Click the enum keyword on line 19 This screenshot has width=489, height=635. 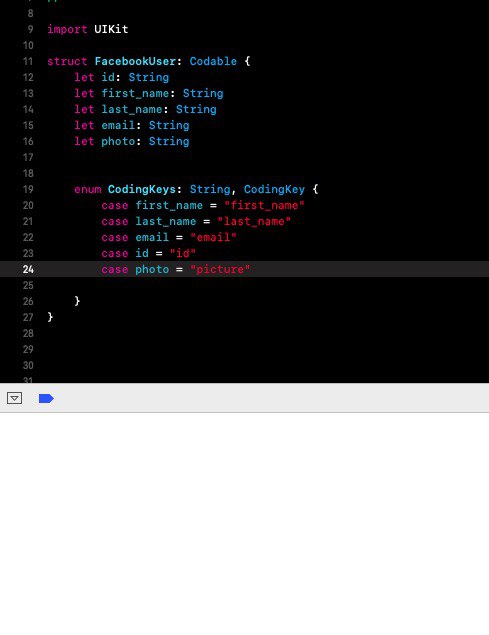point(88,189)
